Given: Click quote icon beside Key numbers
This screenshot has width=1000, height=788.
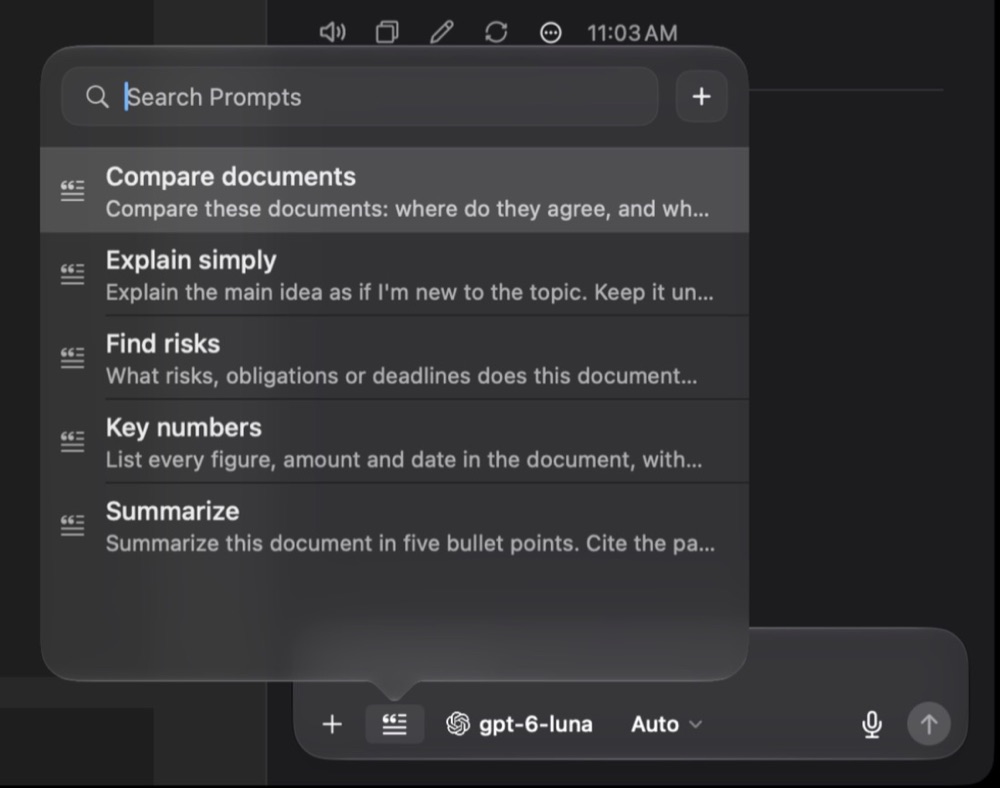Looking at the screenshot, I should (72, 441).
